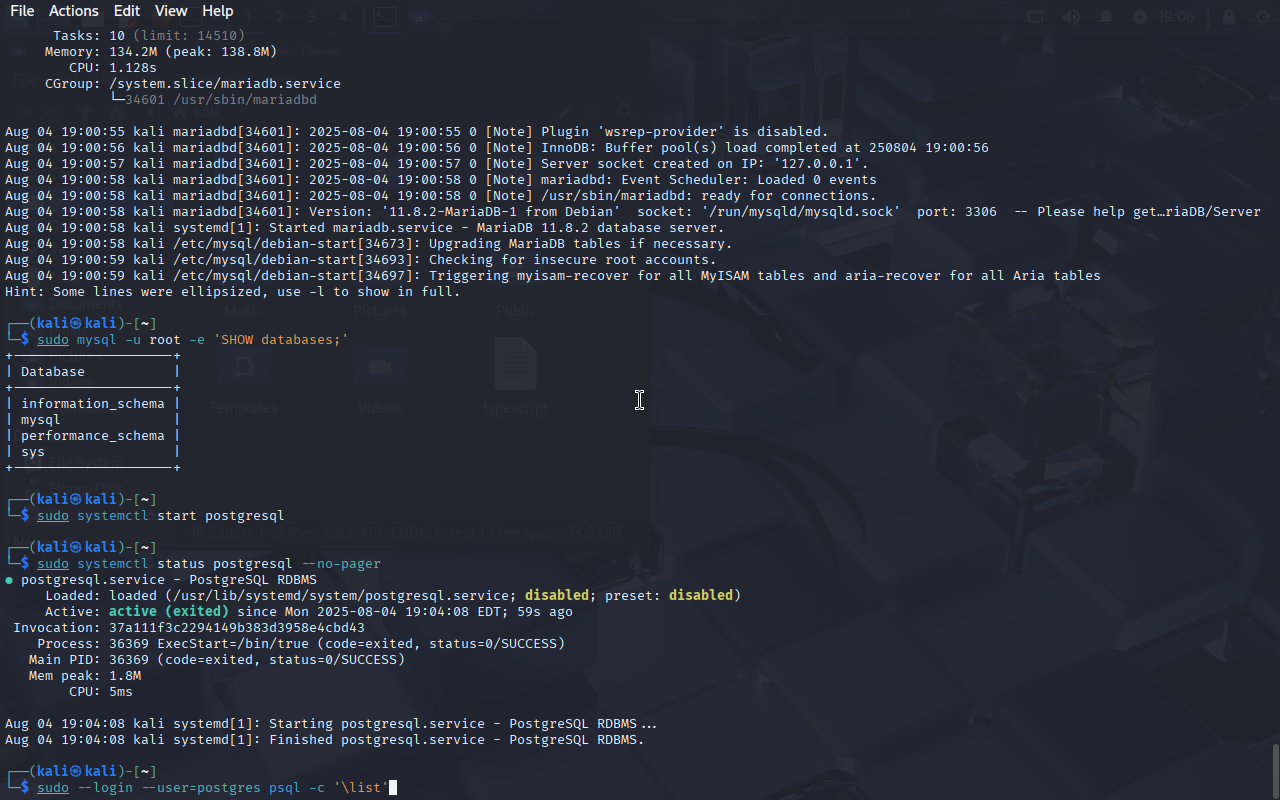Click the 'Triggering myisam-recover' log line
The image size is (1280, 800).
553,276
